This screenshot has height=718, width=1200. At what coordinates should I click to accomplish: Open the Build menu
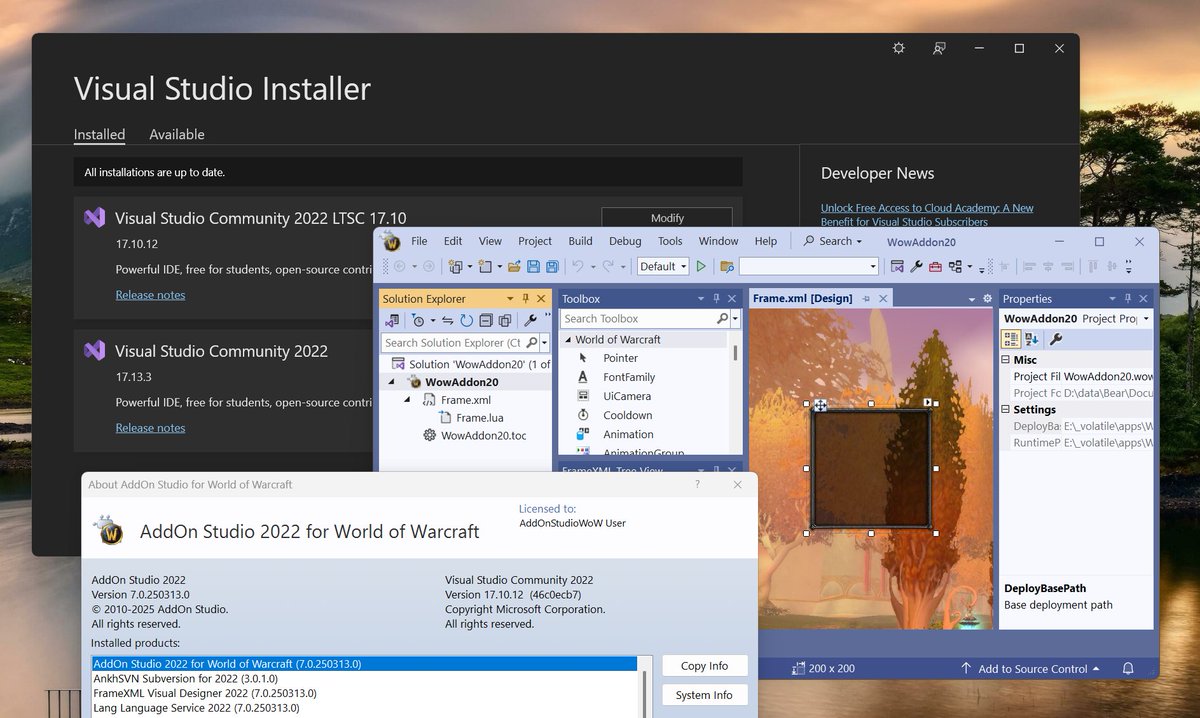click(580, 241)
